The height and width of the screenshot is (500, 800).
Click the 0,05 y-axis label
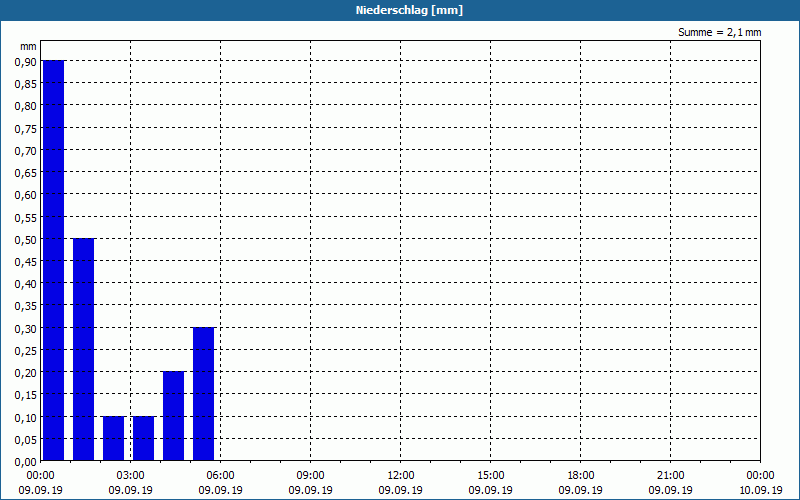click(x=26, y=440)
